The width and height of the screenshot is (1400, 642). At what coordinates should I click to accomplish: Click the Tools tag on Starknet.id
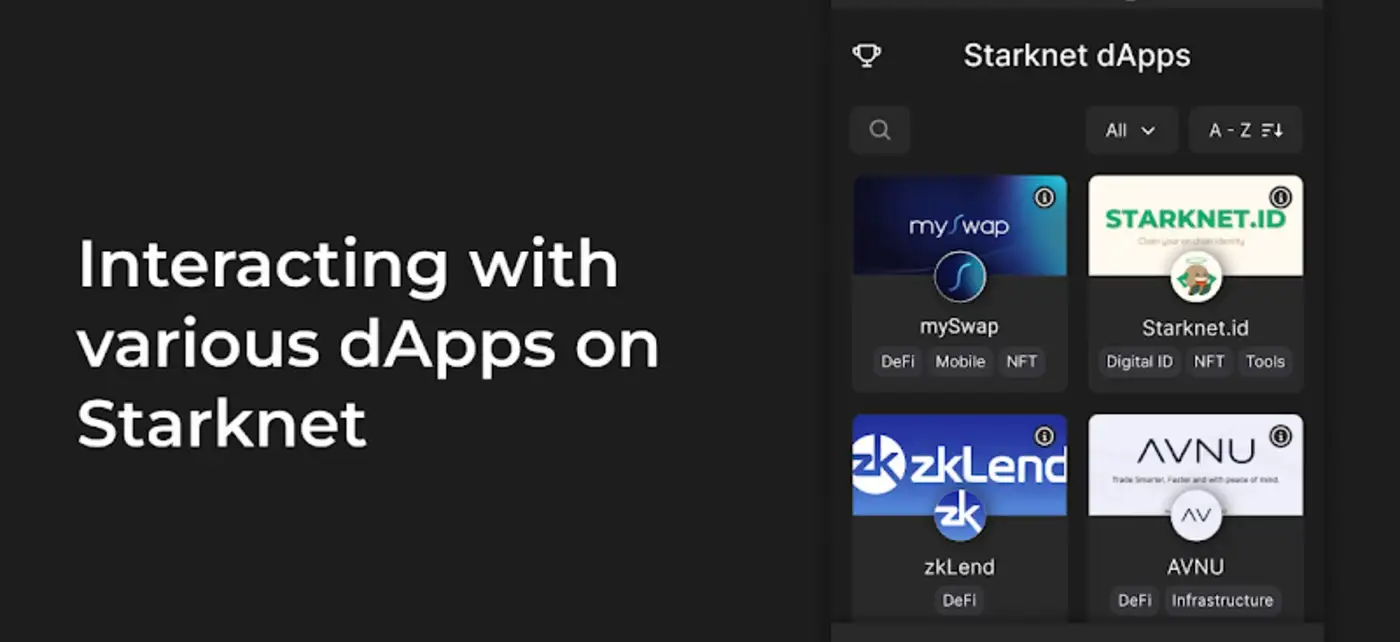(1265, 362)
